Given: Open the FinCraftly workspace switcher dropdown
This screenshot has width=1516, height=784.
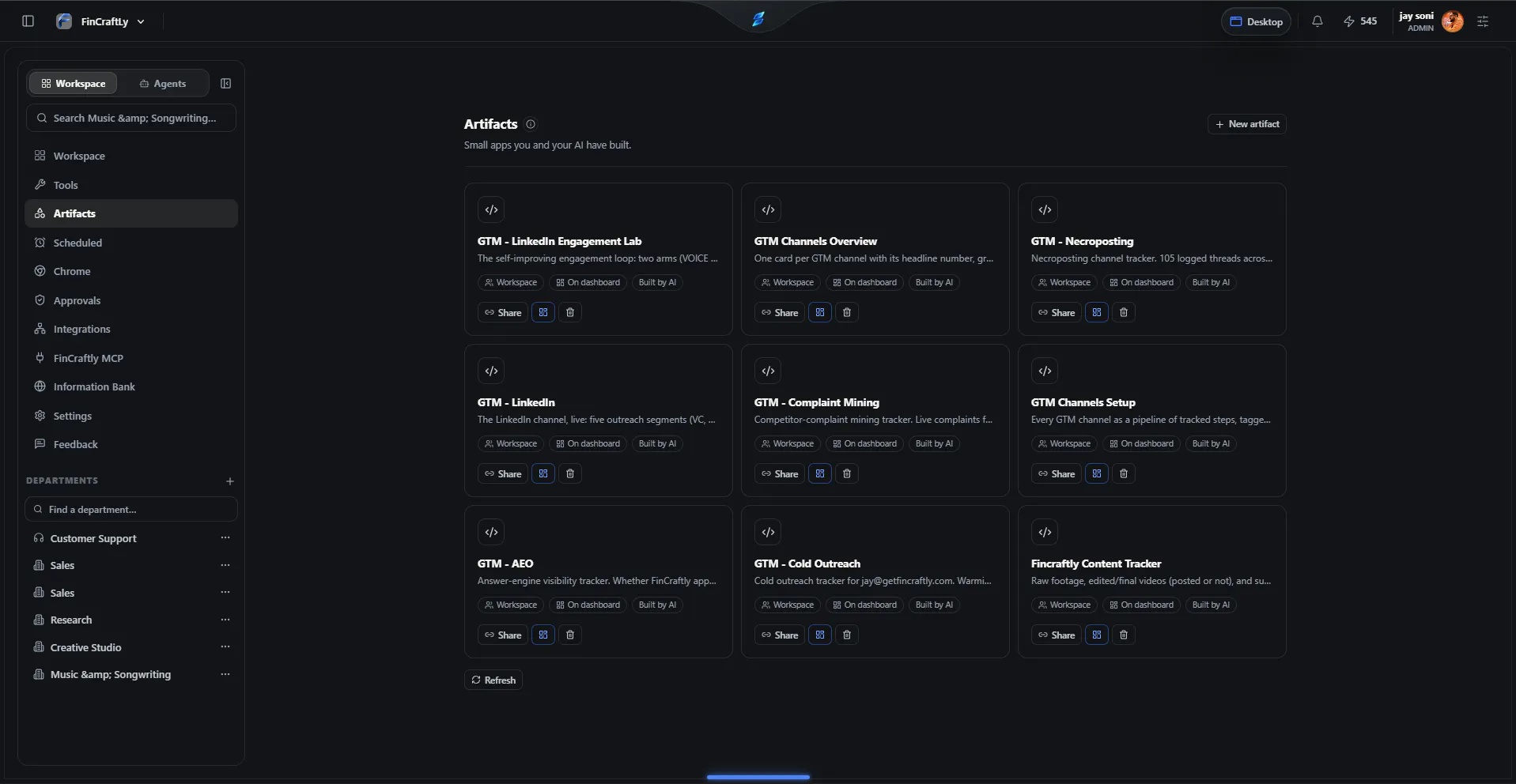Looking at the screenshot, I should click(100, 21).
